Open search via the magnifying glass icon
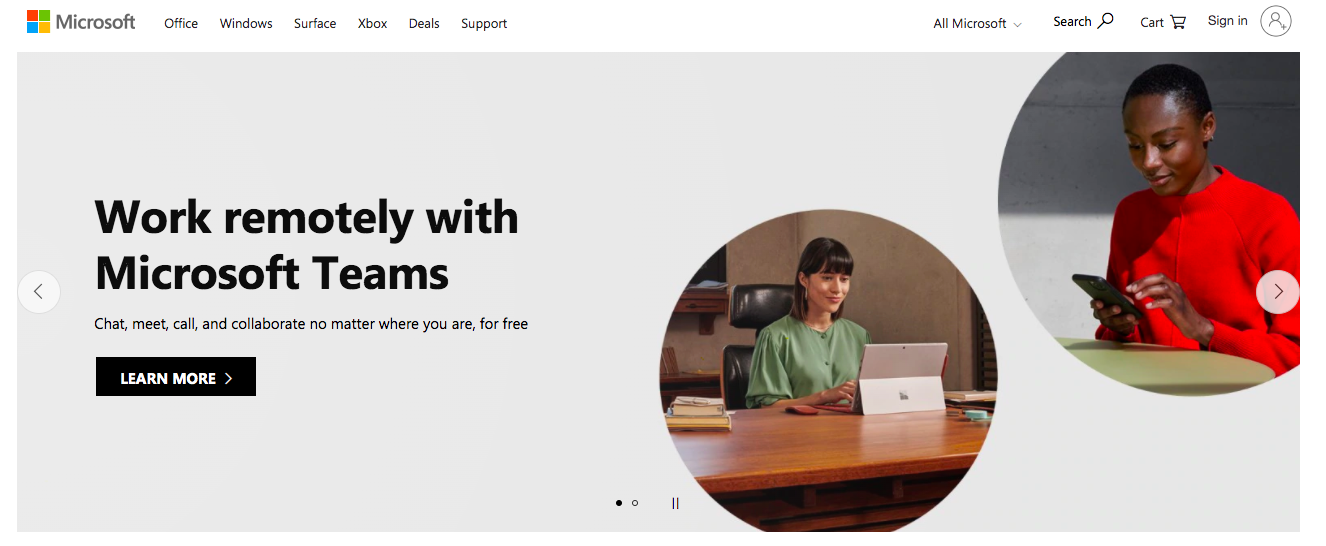 pos(1105,21)
